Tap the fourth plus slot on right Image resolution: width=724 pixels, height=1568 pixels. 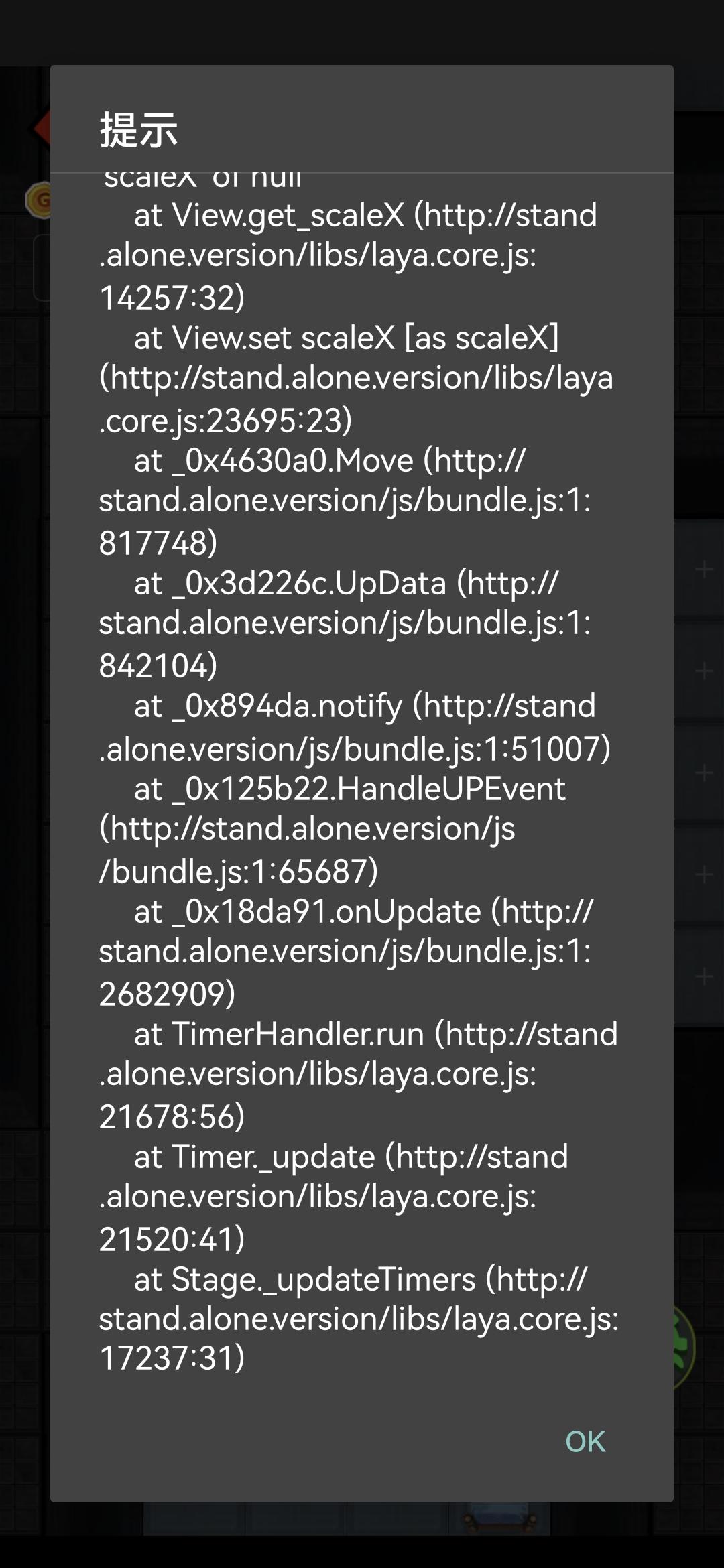pos(703,875)
